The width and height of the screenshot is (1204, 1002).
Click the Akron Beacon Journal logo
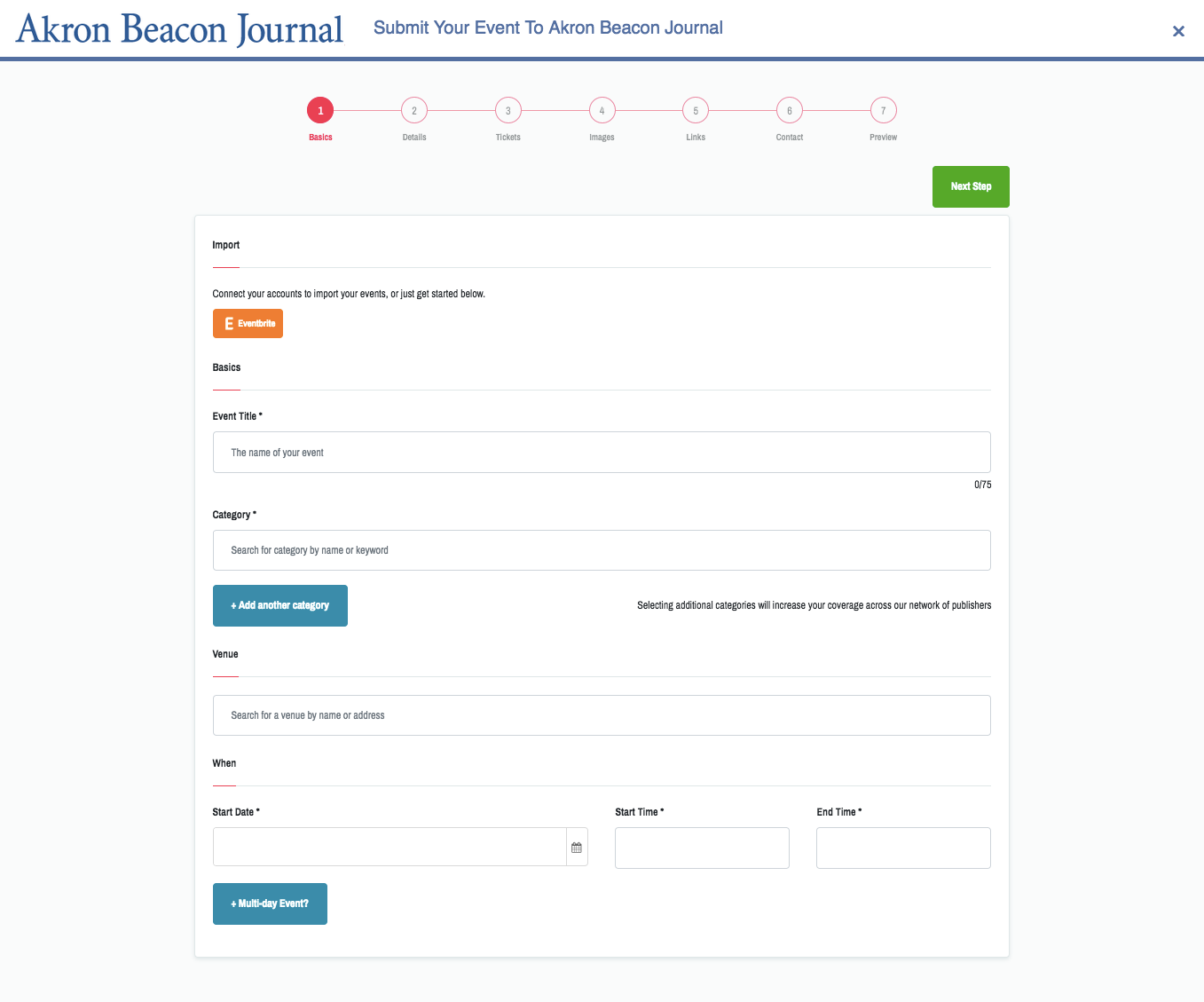click(x=179, y=29)
